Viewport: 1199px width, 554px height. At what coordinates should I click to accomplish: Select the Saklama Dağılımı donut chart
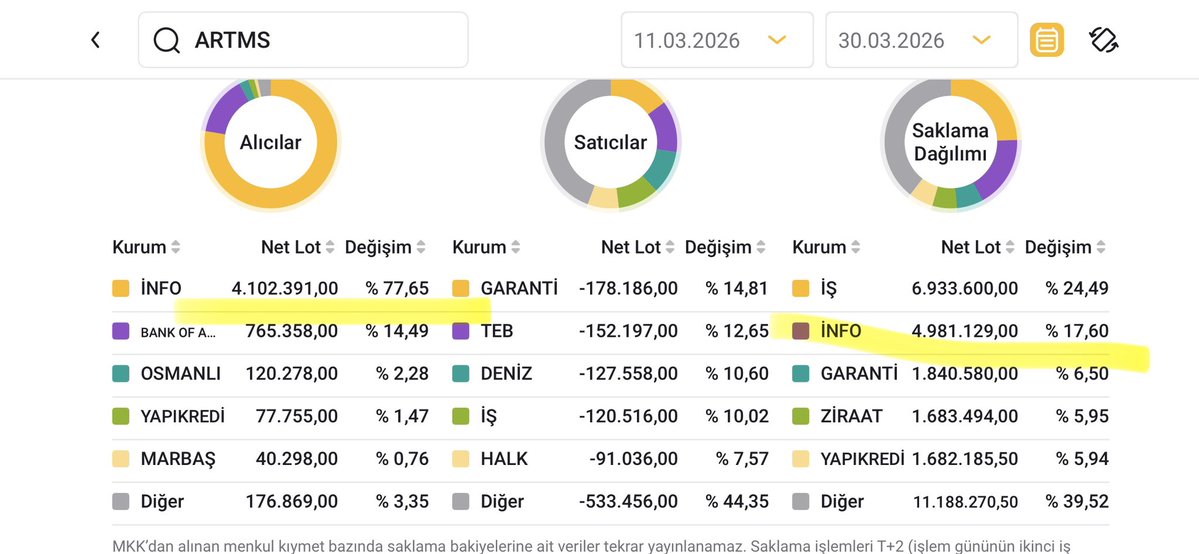(950, 142)
